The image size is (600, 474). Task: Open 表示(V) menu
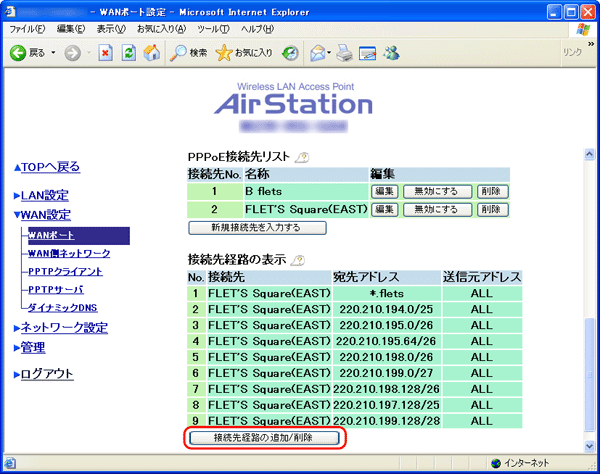[111, 29]
